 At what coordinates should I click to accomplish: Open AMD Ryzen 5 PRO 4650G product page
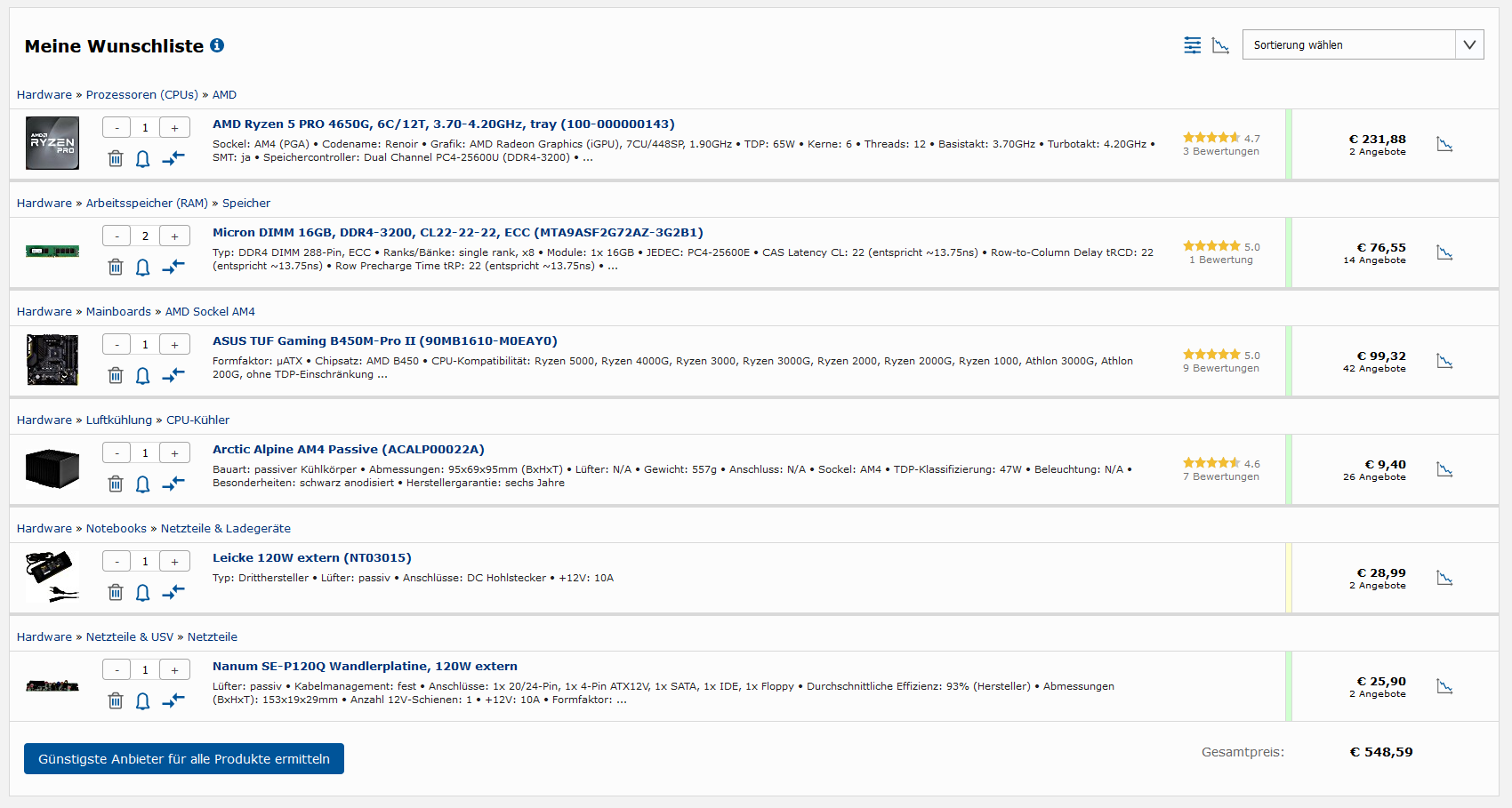click(443, 124)
